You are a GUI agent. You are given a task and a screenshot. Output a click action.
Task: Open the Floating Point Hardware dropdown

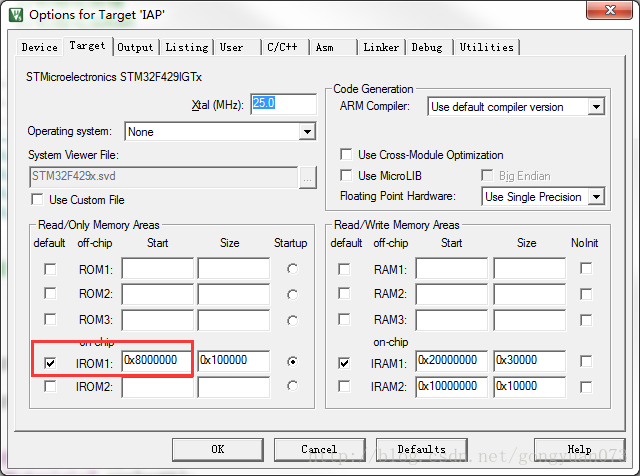(596, 197)
